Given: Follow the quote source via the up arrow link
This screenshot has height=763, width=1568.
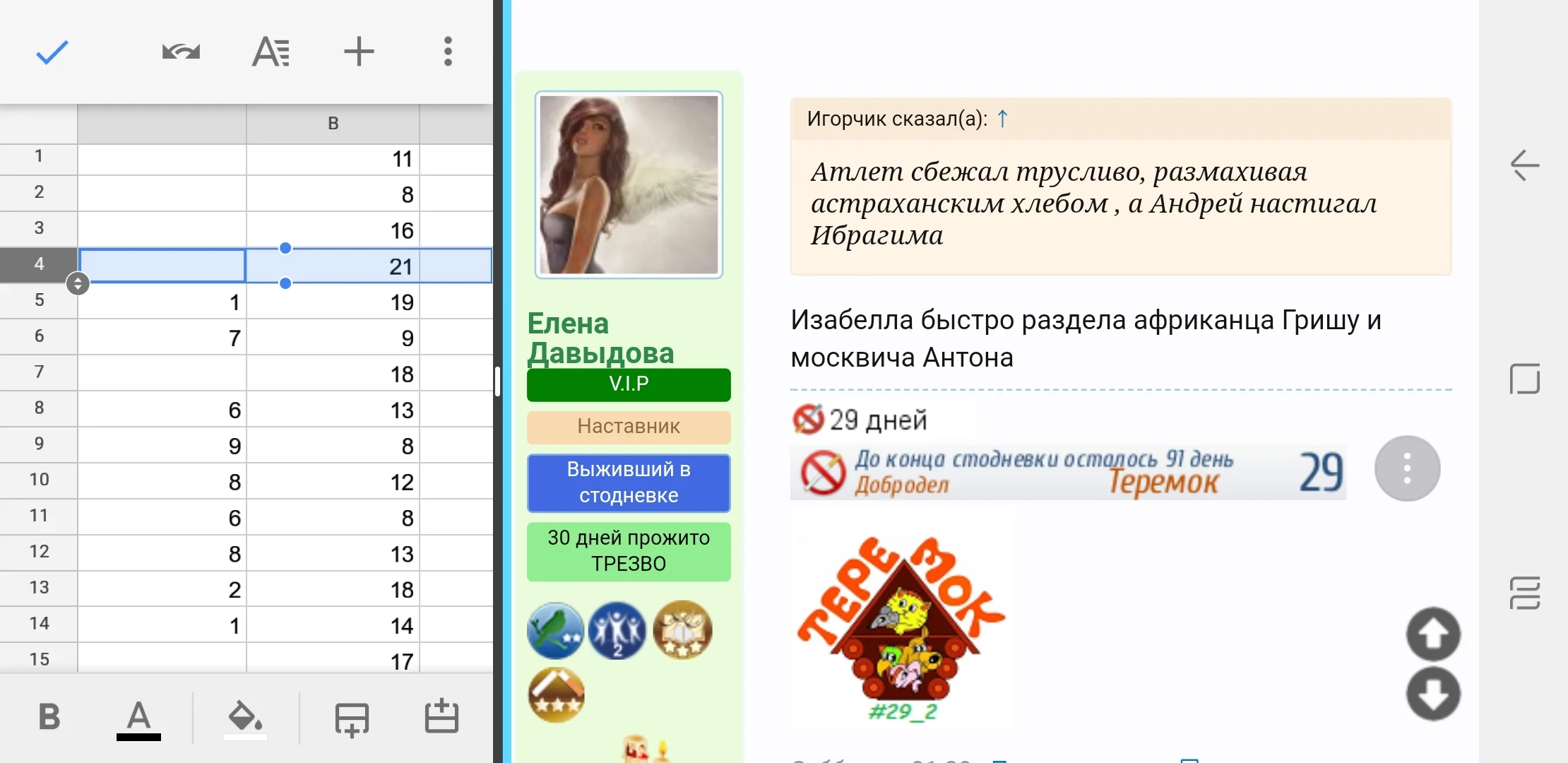Looking at the screenshot, I should tap(1002, 119).
